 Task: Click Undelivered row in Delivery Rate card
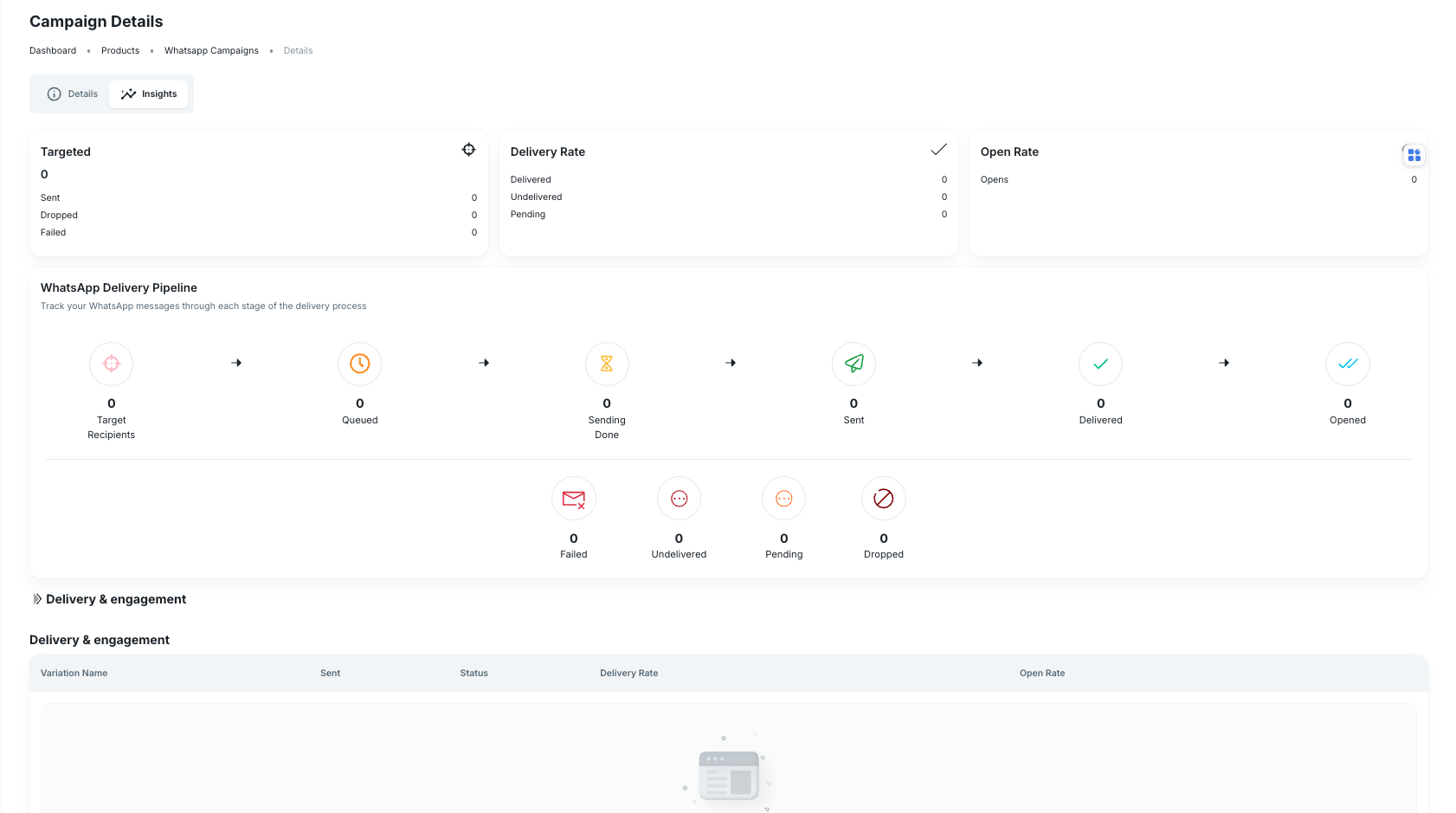729,197
